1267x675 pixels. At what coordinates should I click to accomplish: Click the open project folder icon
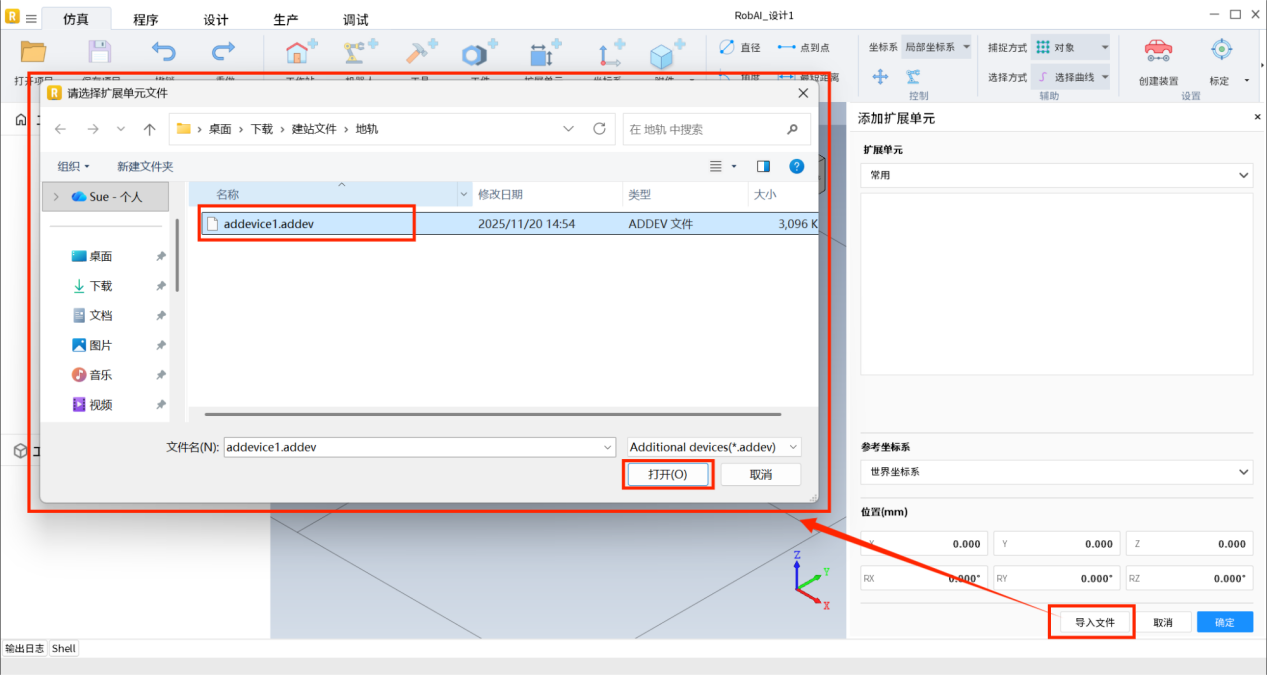tap(34, 52)
